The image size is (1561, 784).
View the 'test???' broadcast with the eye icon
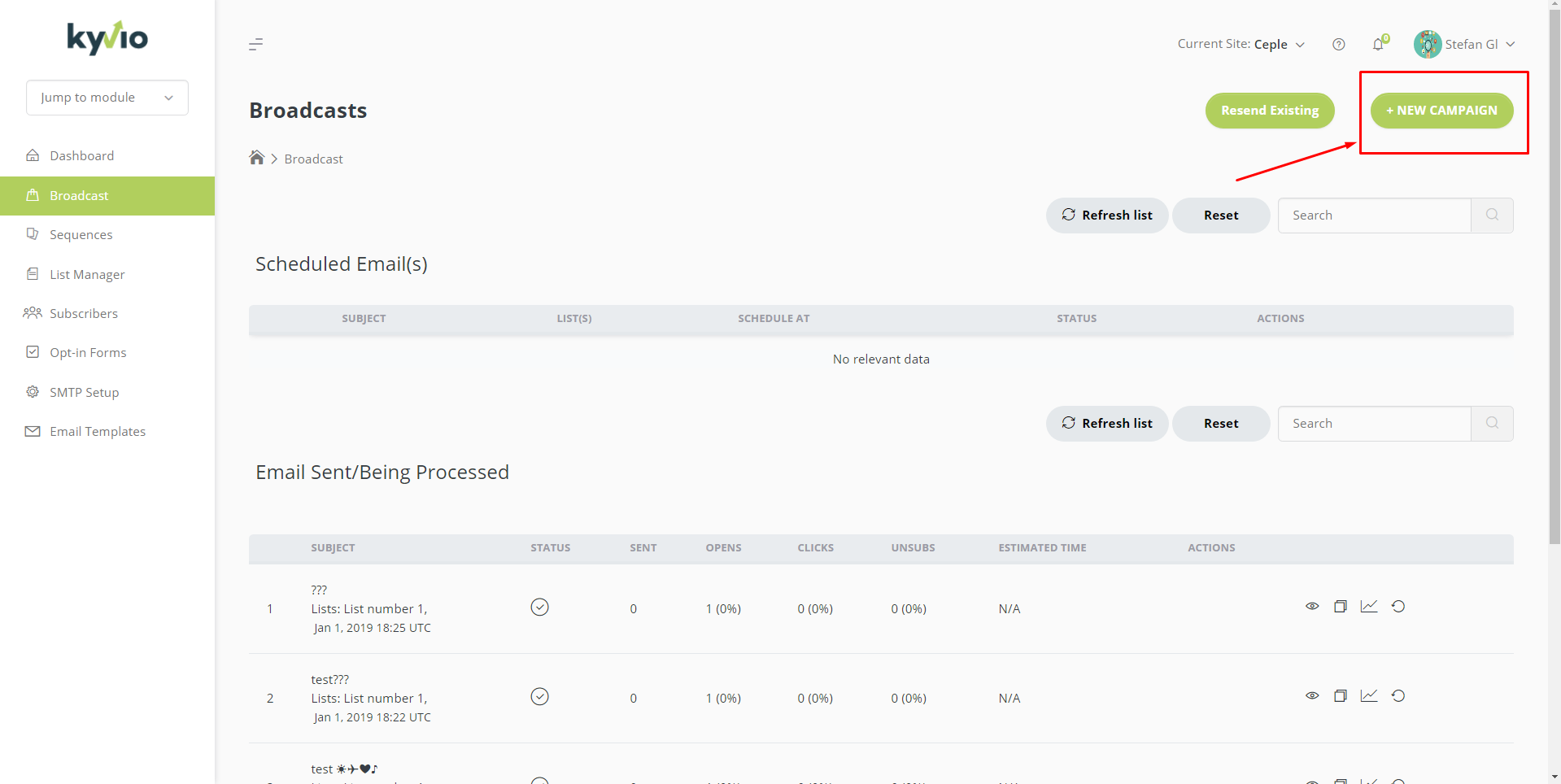[1312, 696]
